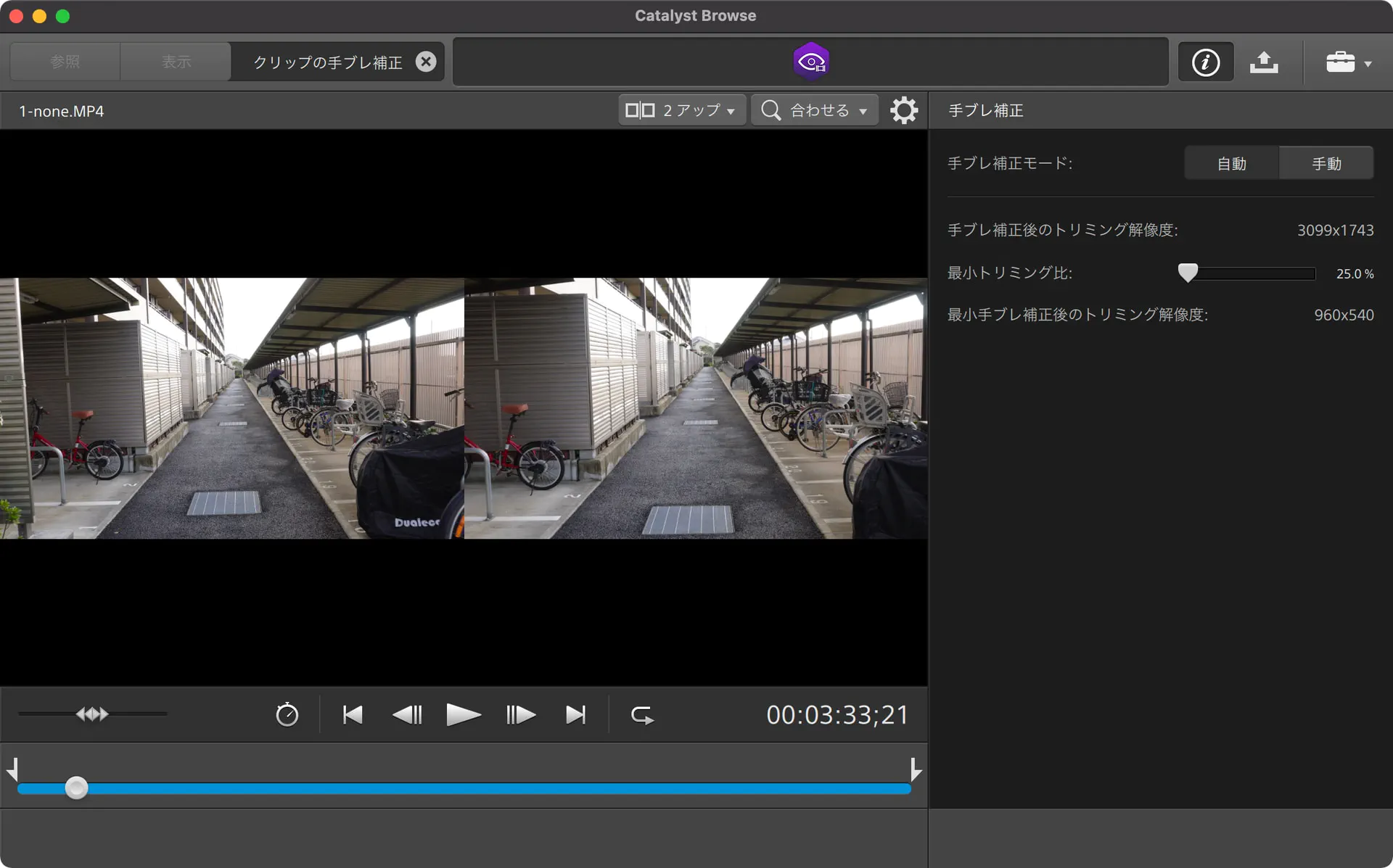Switch stabilization mode to 手動

tap(1326, 162)
